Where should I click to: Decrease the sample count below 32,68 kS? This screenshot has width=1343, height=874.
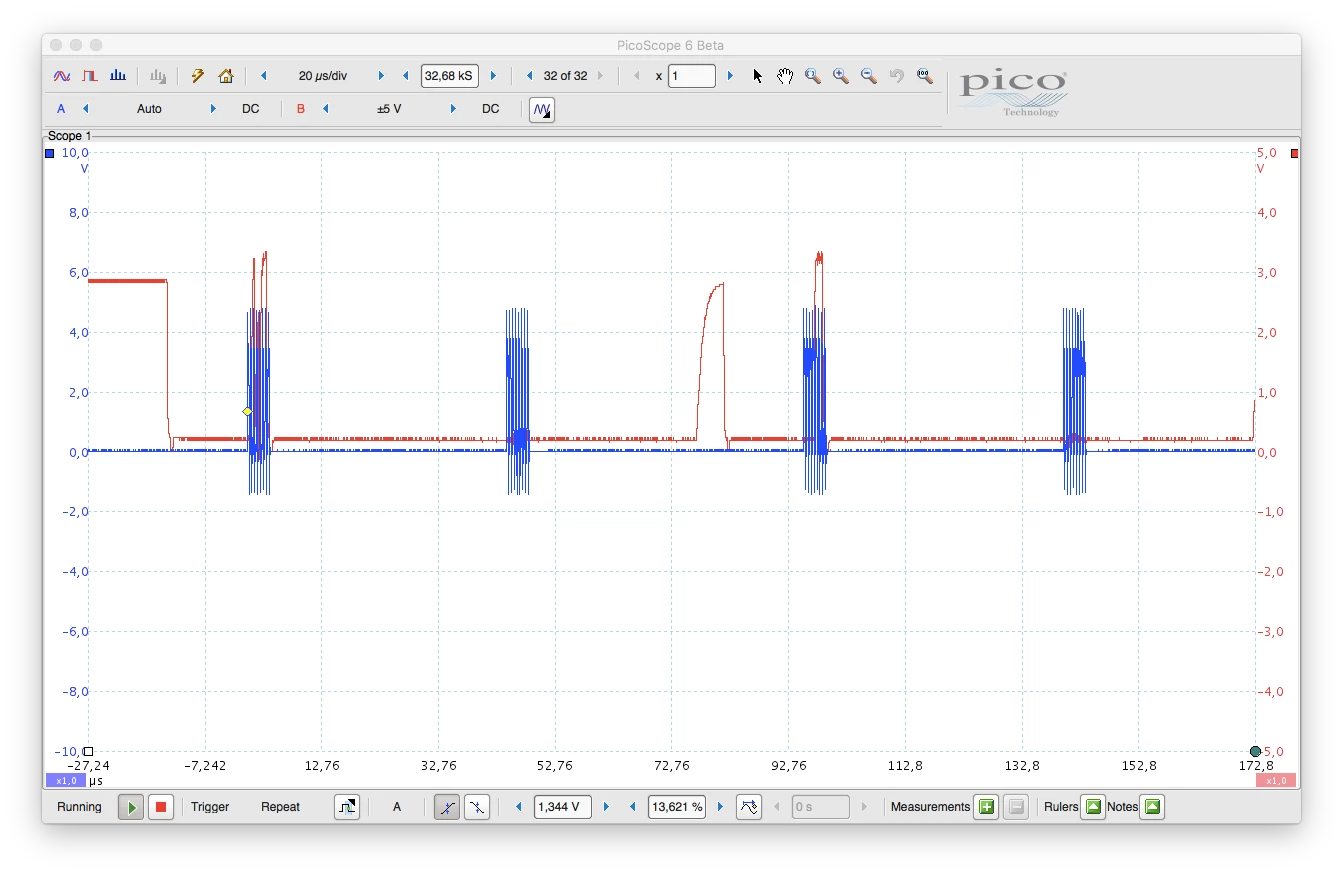tap(406, 76)
